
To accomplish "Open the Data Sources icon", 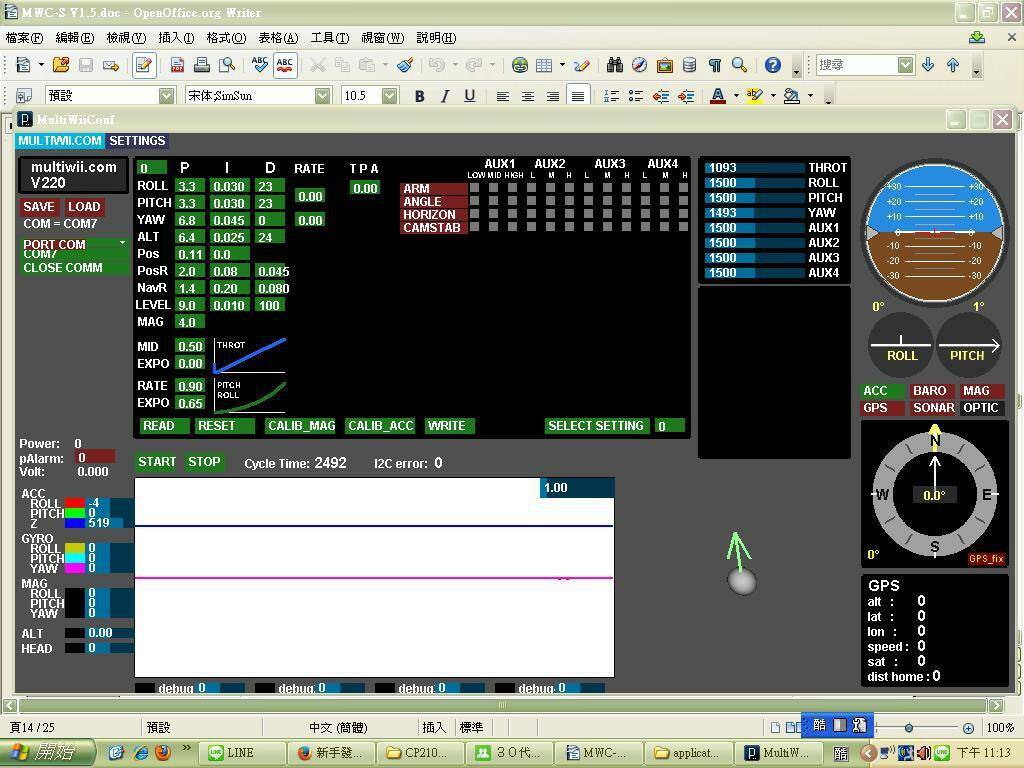I will [689, 65].
